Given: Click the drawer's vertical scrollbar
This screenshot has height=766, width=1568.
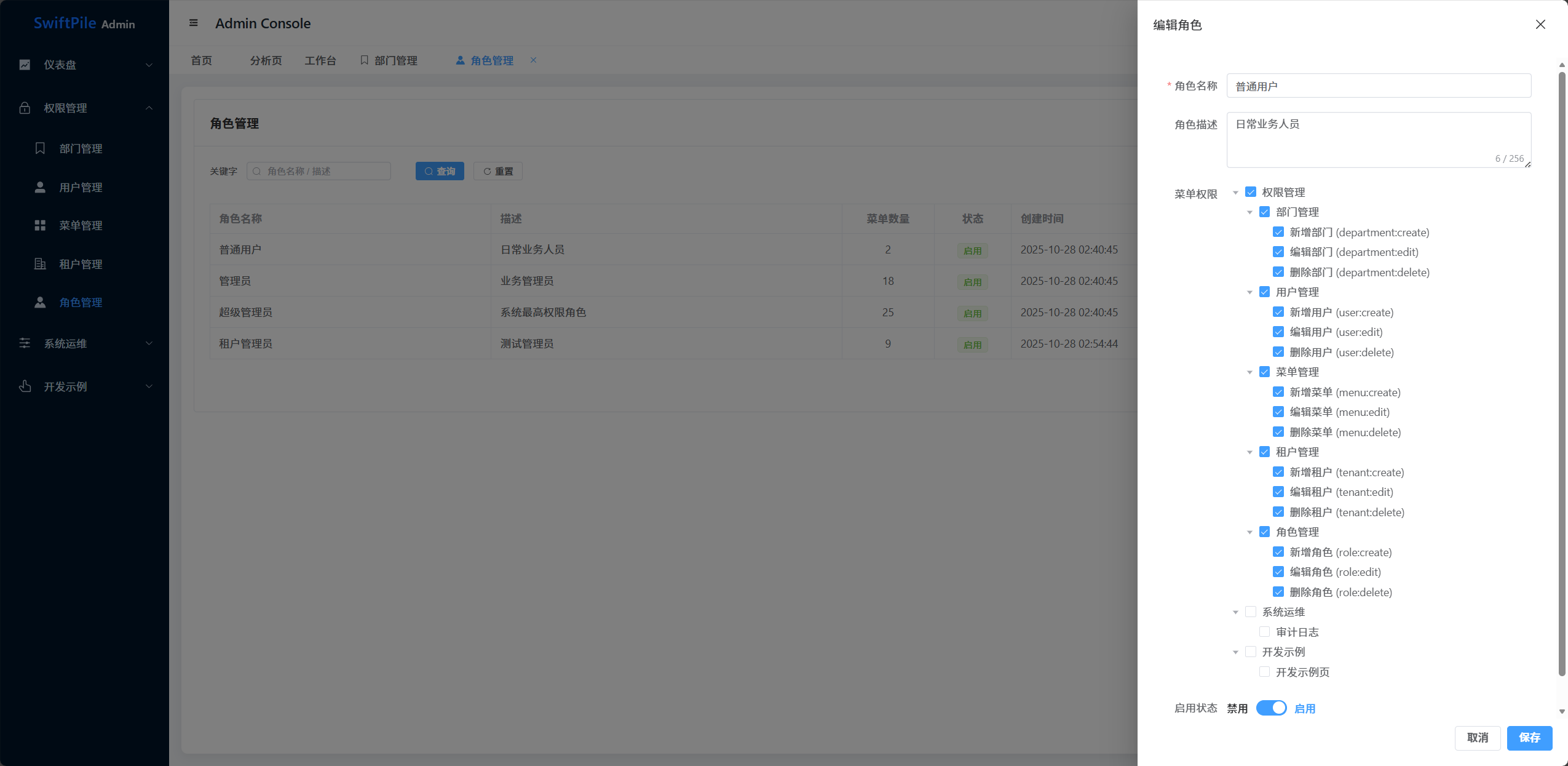Looking at the screenshot, I should click(1561, 369).
